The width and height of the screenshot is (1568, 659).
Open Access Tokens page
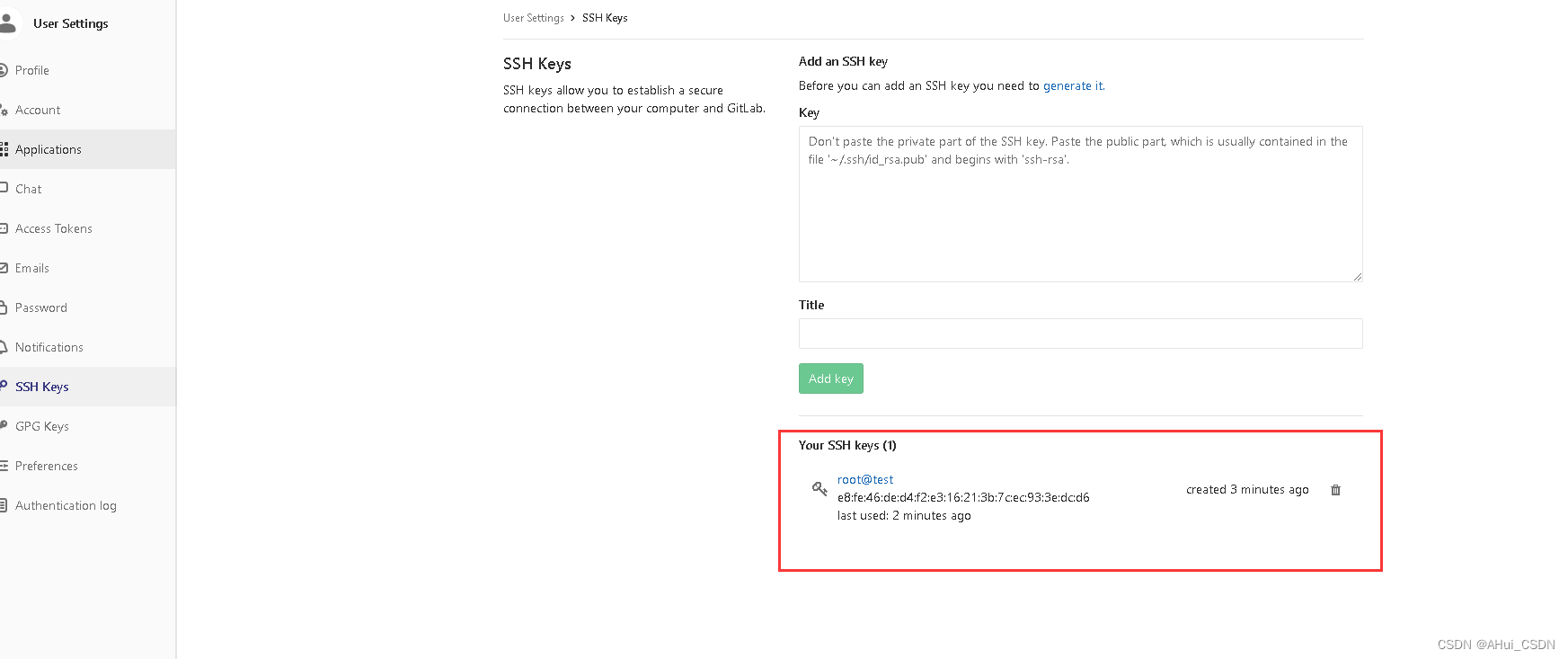tap(54, 228)
